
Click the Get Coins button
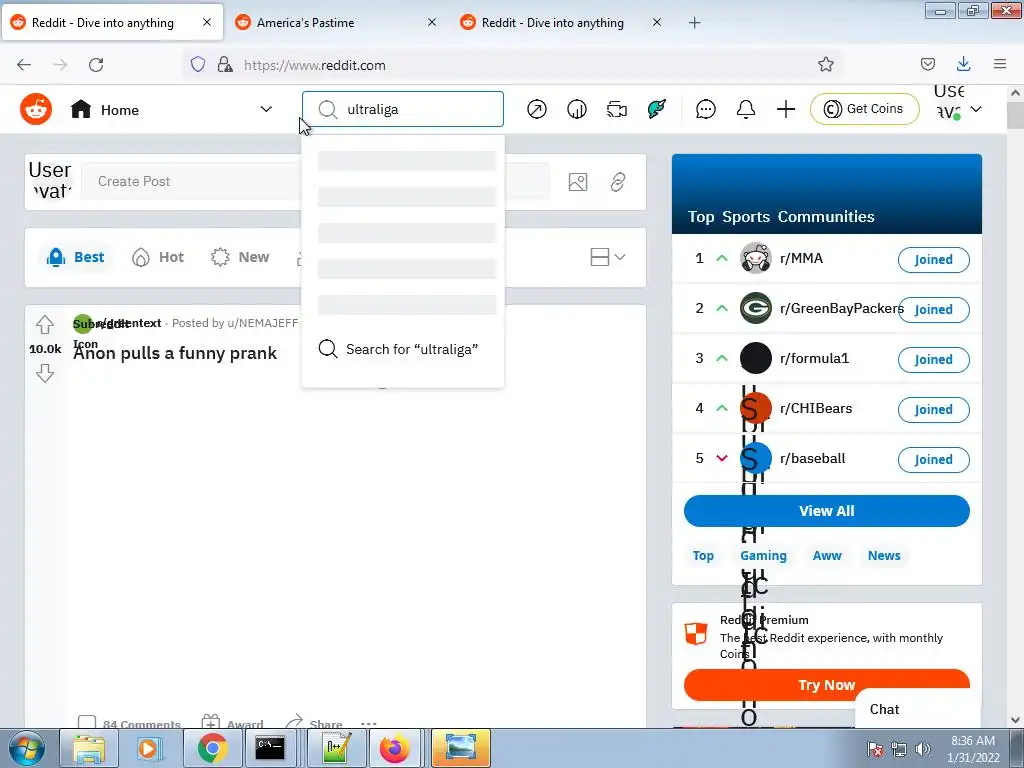865,108
